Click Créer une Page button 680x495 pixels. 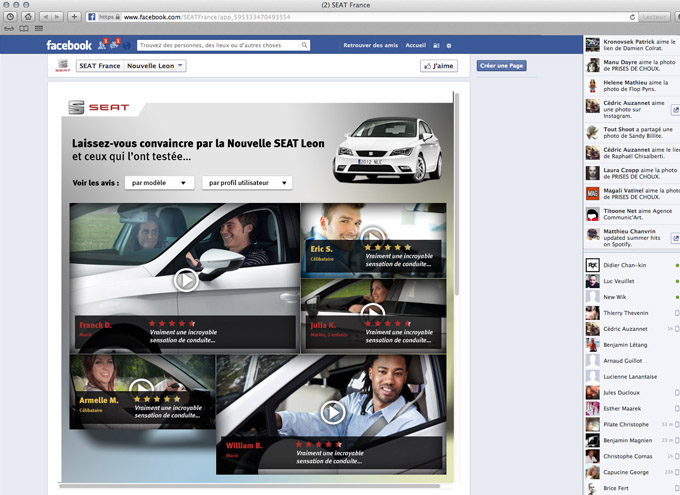[x=502, y=66]
